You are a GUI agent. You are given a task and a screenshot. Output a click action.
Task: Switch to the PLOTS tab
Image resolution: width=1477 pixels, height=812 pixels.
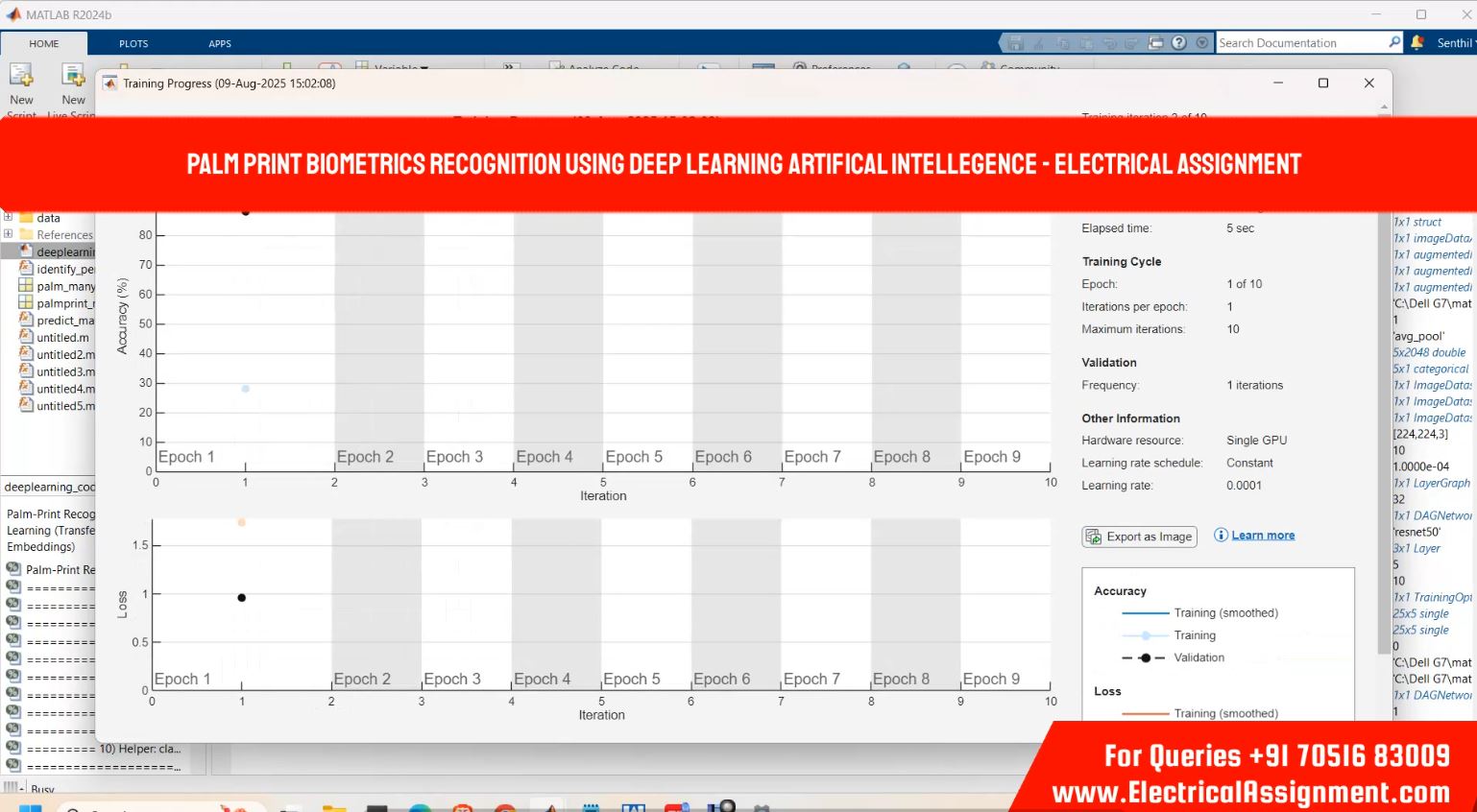[x=133, y=43]
